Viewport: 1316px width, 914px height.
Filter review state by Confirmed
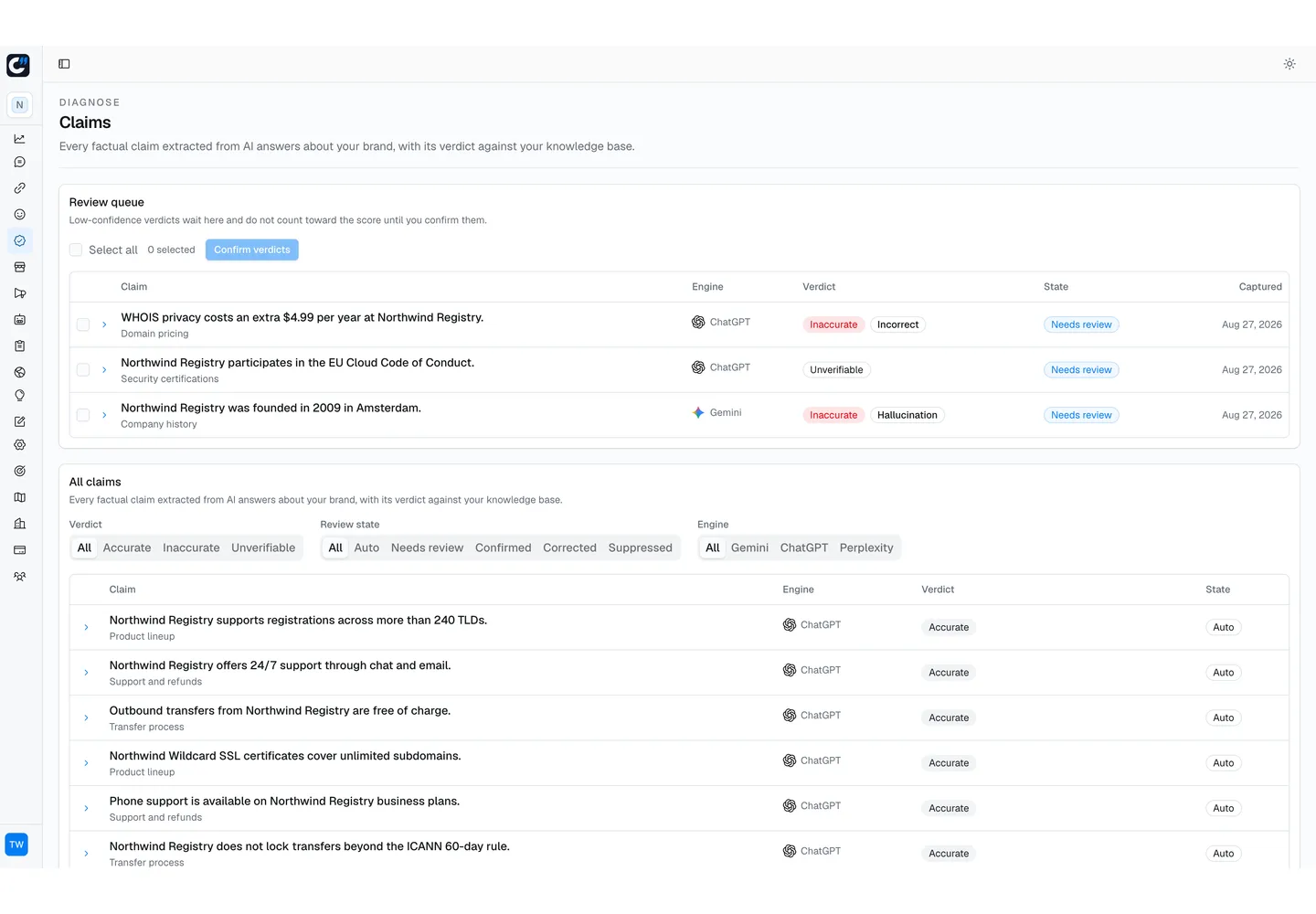click(x=503, y=548)
